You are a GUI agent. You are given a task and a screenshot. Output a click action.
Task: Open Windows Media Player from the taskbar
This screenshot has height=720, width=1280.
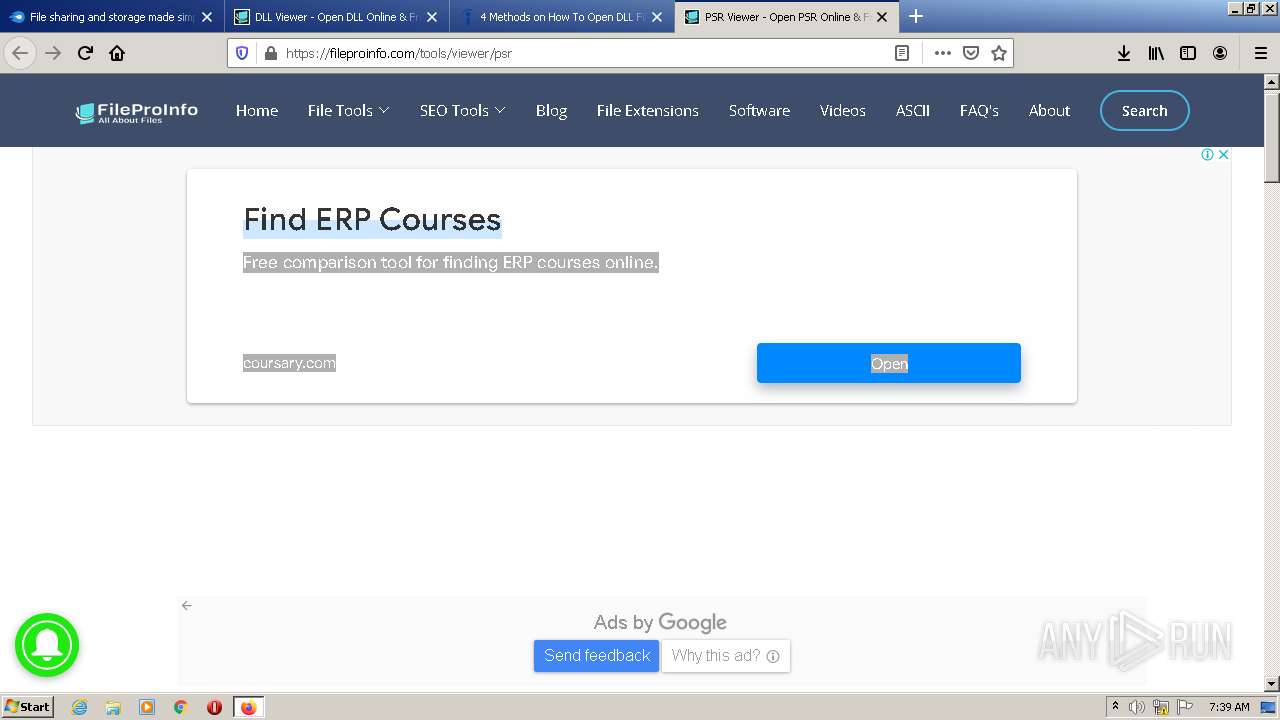tap(147, 707)
